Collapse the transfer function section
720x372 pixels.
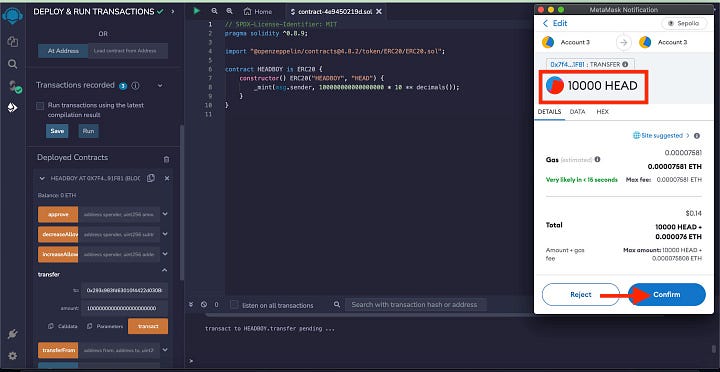pyautogui.click(x=164, y=271)
